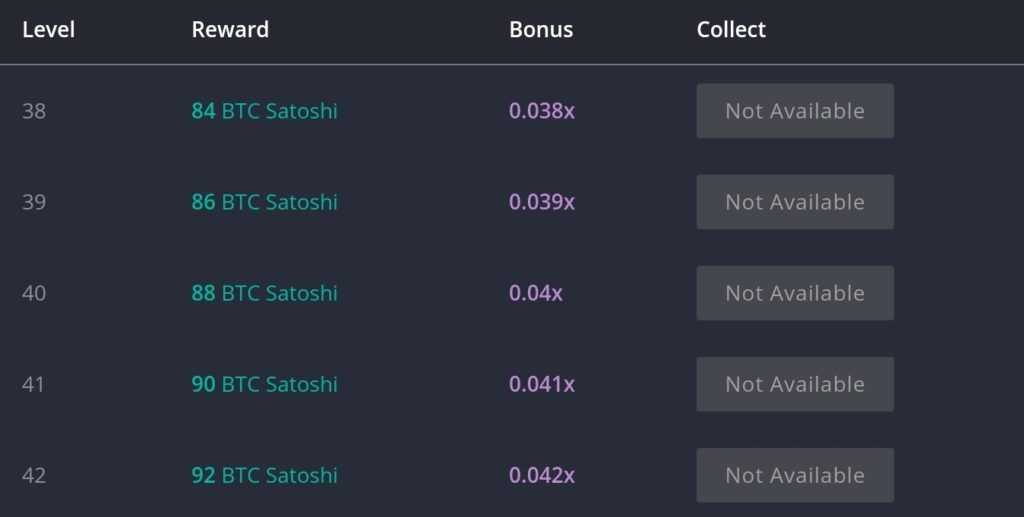Choose the 90 BTC Satoshi reward
This screenshot has width=1024, height=517.
click(264, 384)
